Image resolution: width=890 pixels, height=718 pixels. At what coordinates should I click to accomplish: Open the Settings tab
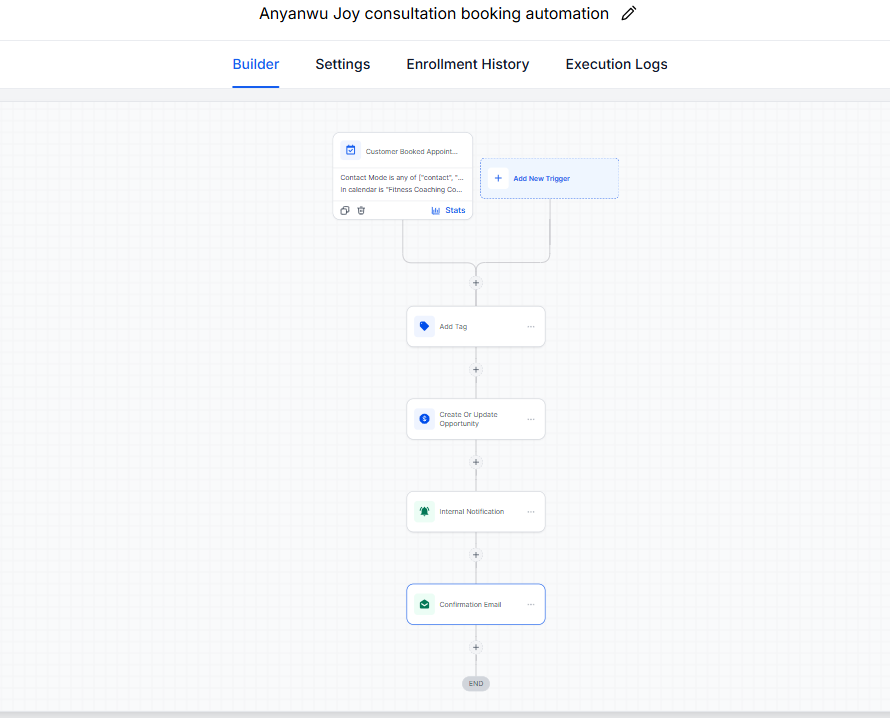[x=343, y=64]
